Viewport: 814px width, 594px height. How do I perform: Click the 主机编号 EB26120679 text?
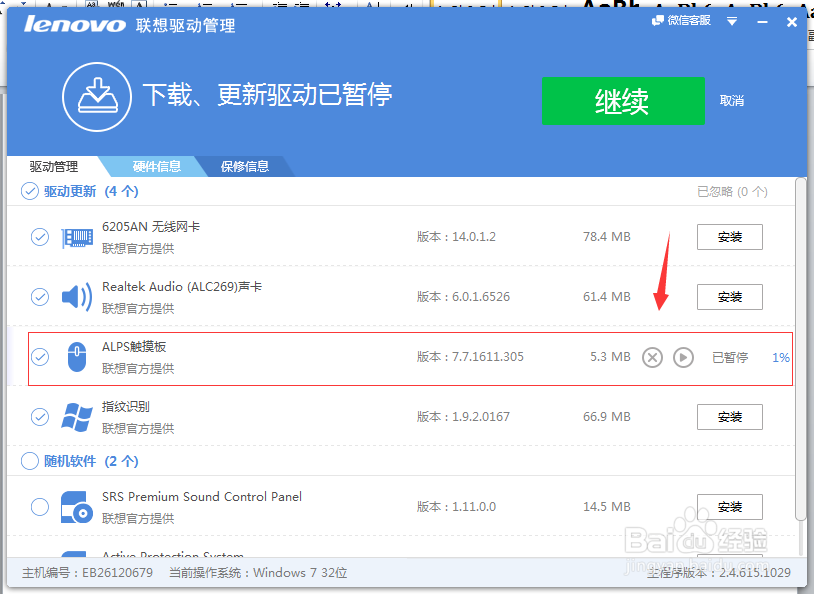pos(87,573)
